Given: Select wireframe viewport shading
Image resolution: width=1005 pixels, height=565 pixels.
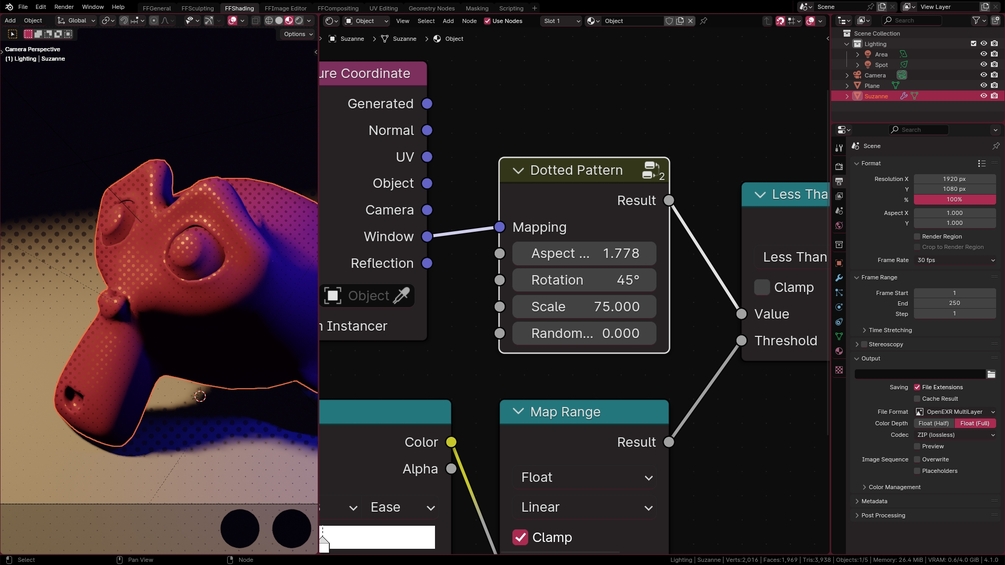Looking at the screenshot, I should [269, 20].
